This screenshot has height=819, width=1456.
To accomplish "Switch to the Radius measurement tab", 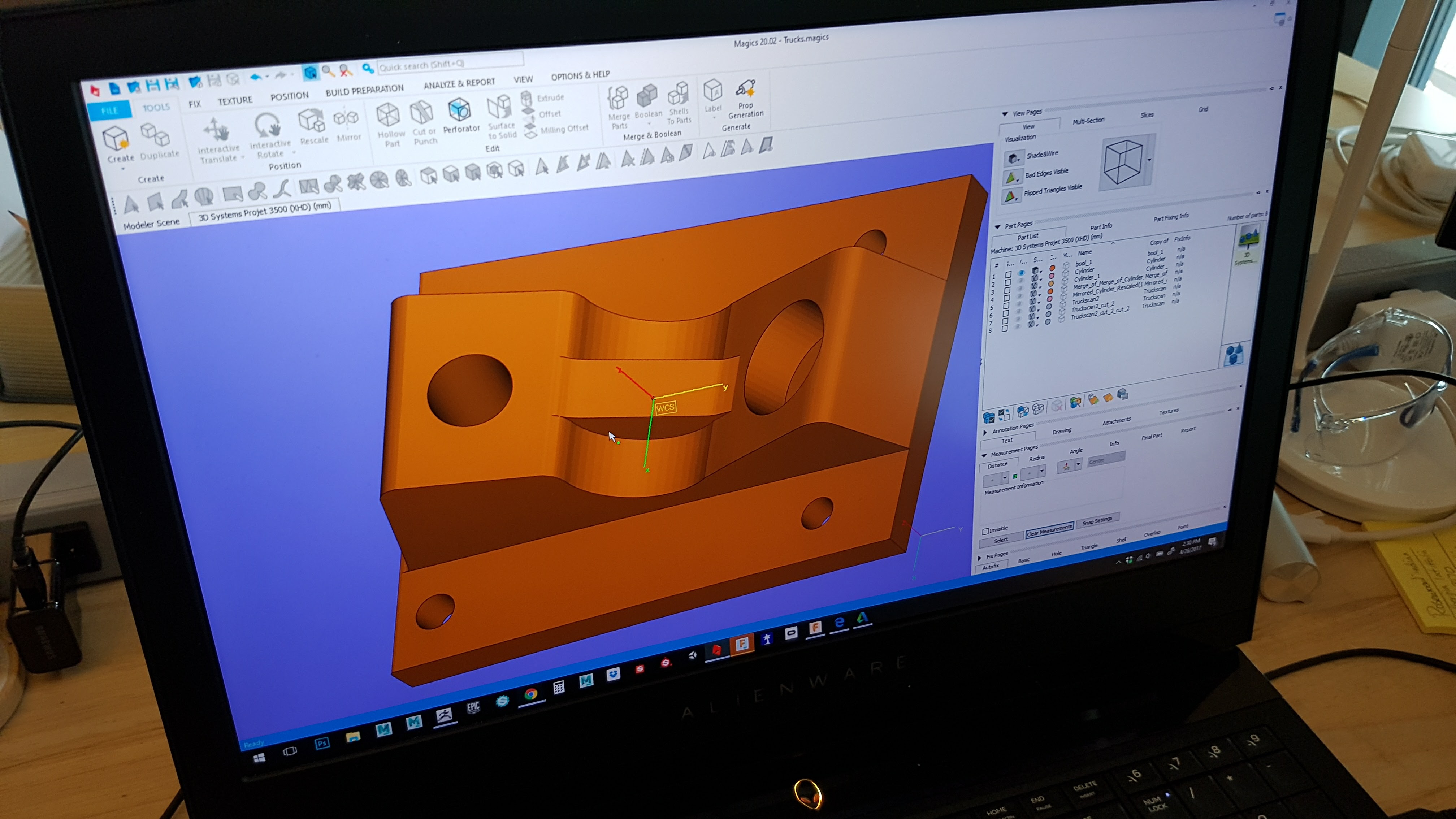I will point(1037,458).
